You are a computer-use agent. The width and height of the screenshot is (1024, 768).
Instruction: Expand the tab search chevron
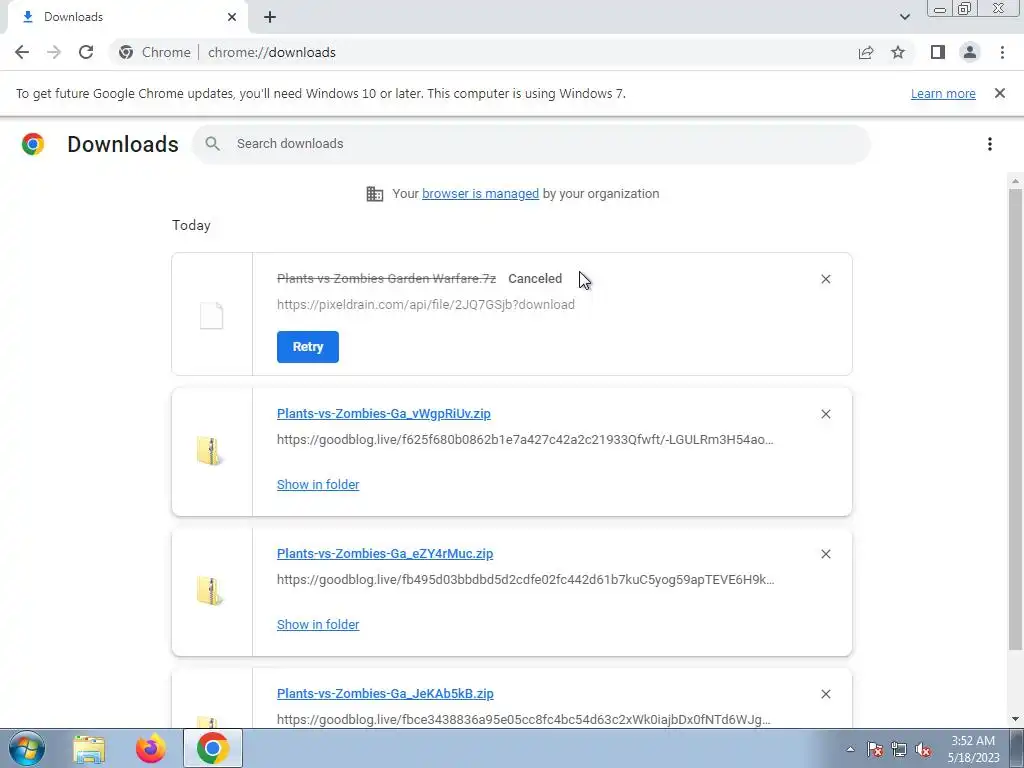904,17
